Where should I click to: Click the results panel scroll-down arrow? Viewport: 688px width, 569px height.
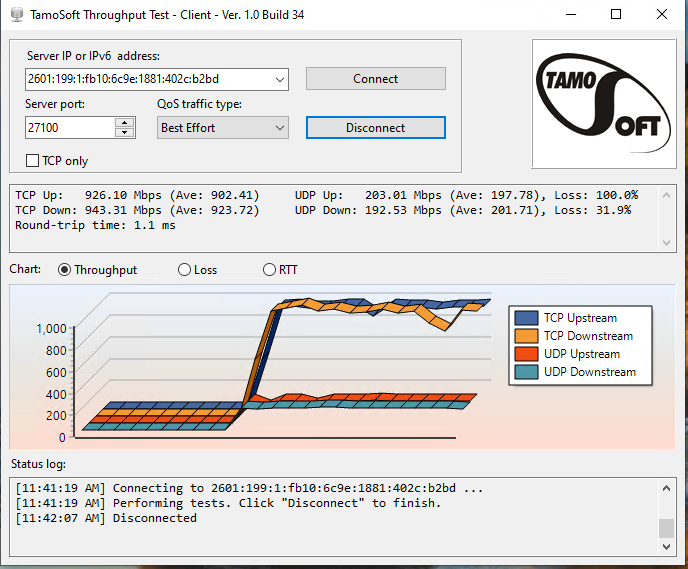(x=666, y=243)
